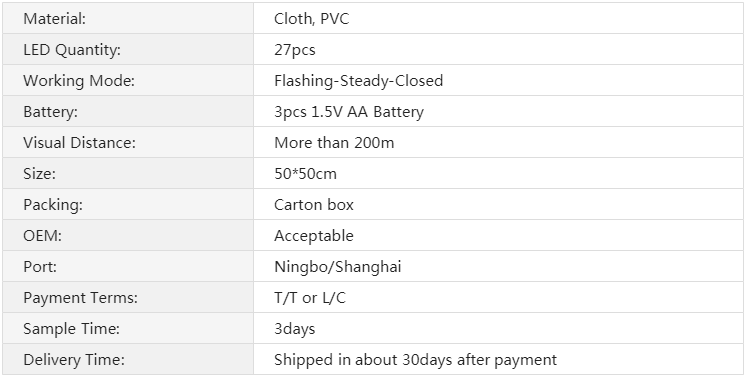Select More than 200m value
Viewport: 747px width, 378px height.
pos(334,143)
